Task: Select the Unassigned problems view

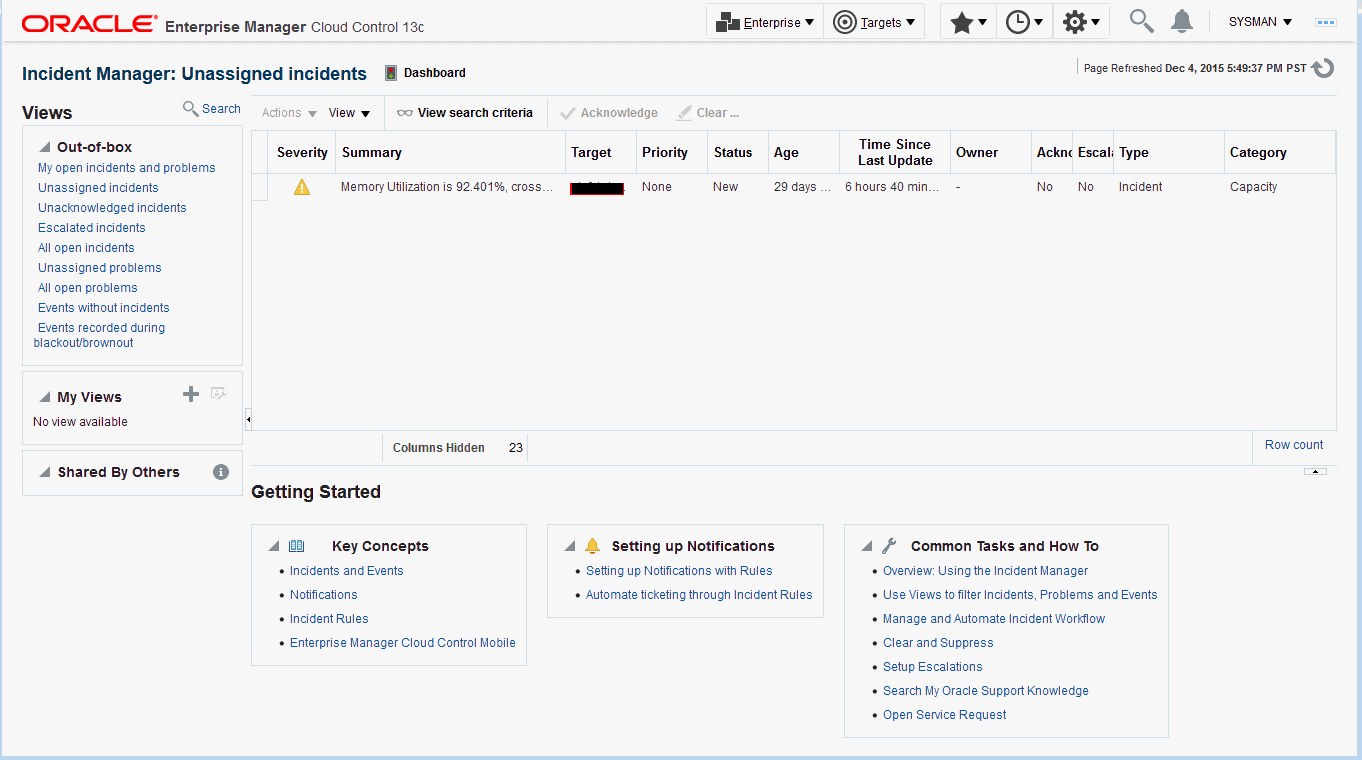Action: tap(100, 268)
